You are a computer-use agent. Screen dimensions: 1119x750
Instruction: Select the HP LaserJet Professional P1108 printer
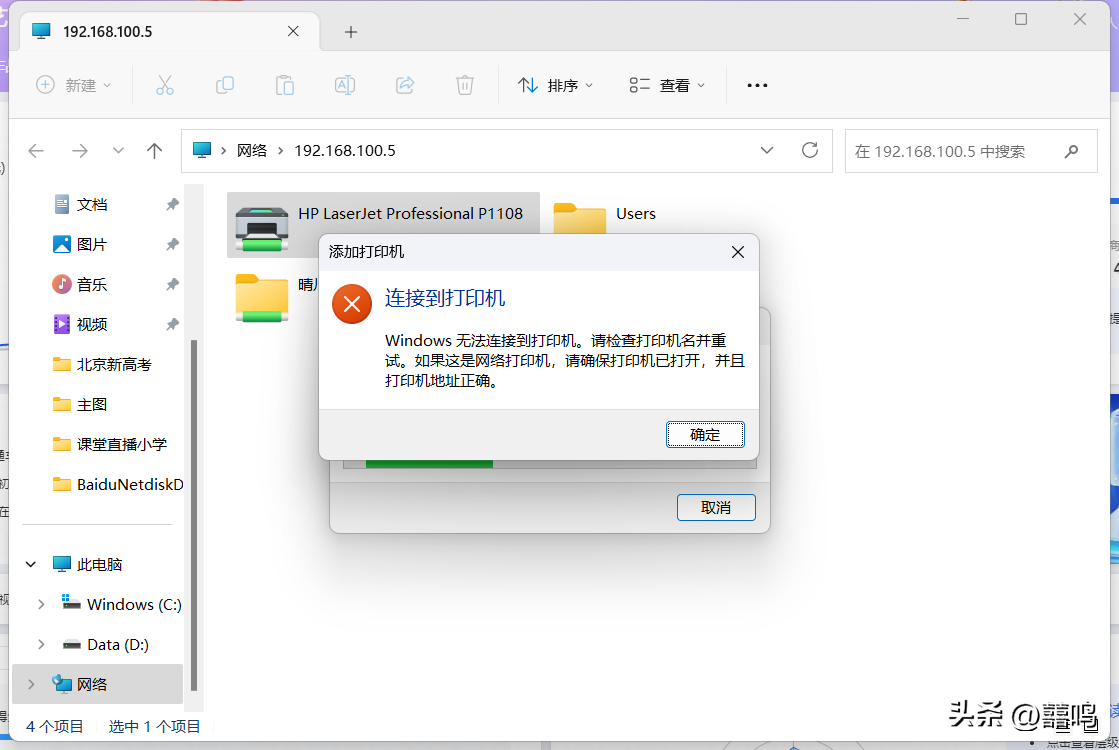383,214
